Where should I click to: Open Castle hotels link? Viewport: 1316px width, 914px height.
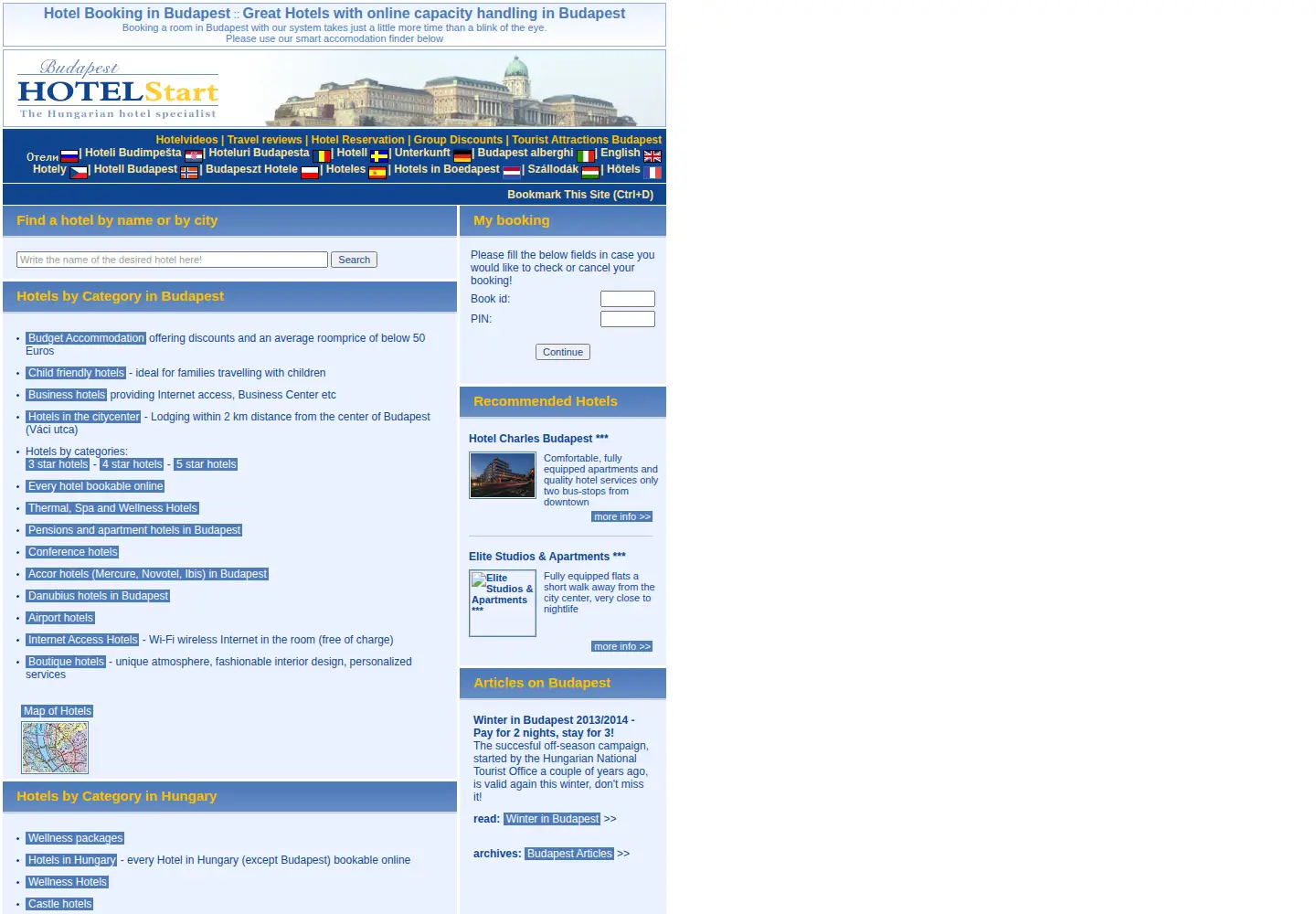59,904
